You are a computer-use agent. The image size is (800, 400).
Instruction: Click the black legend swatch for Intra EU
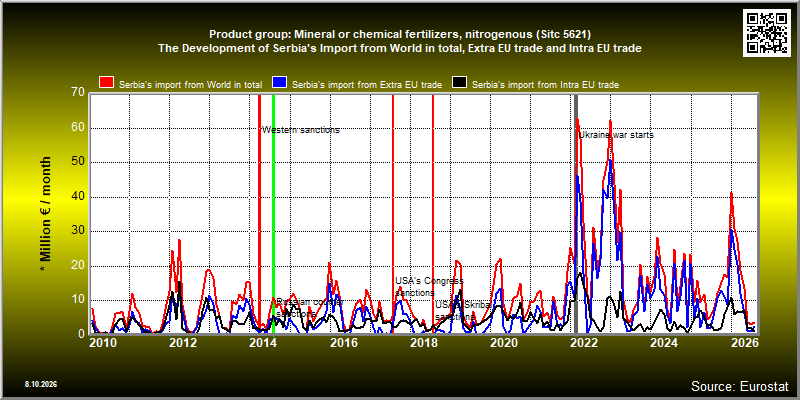[x=460, y=83]
